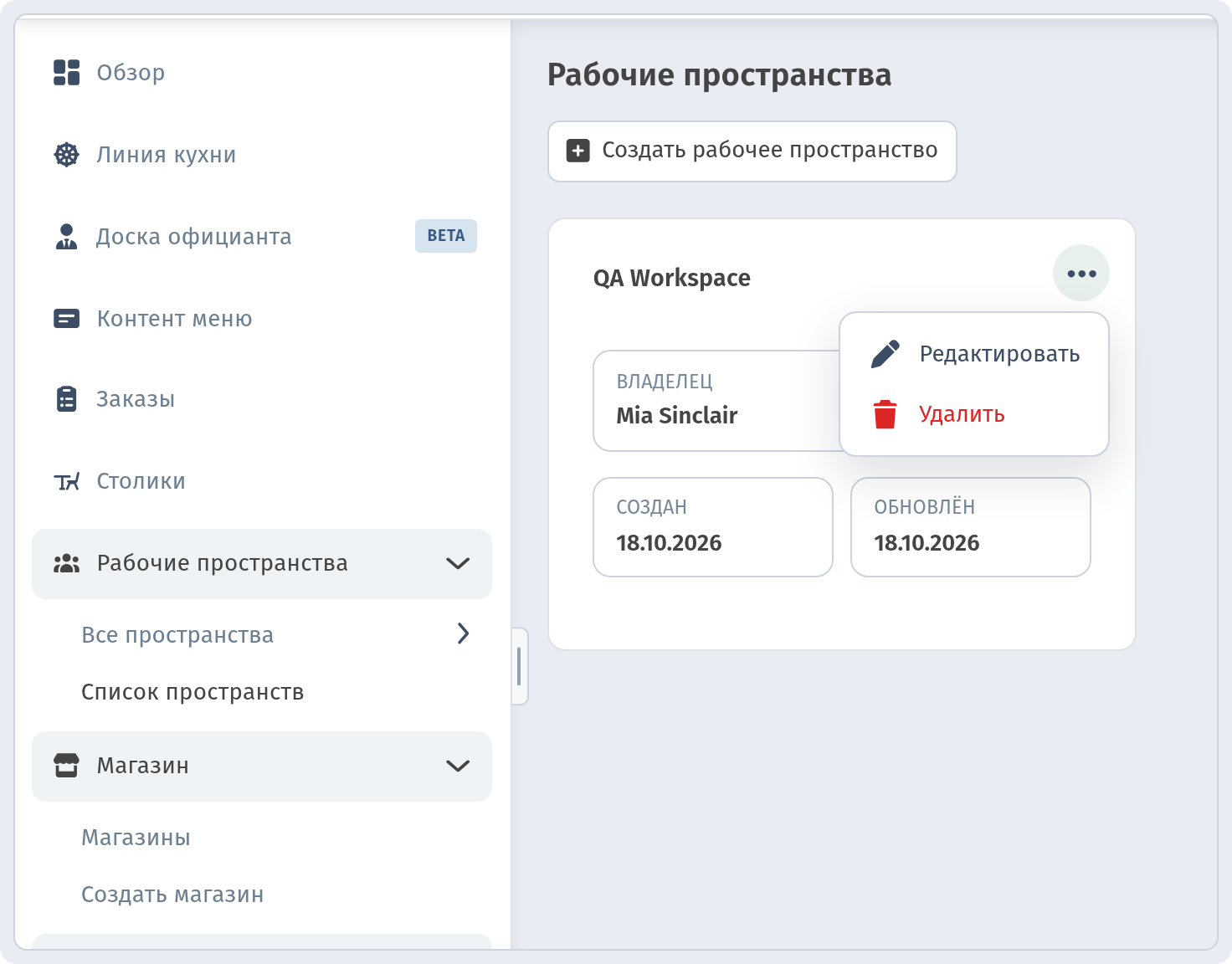This screenshot has width=1232, height=964.
Task: Select Редактировать in the workspace menu
Action: [974, 354]
